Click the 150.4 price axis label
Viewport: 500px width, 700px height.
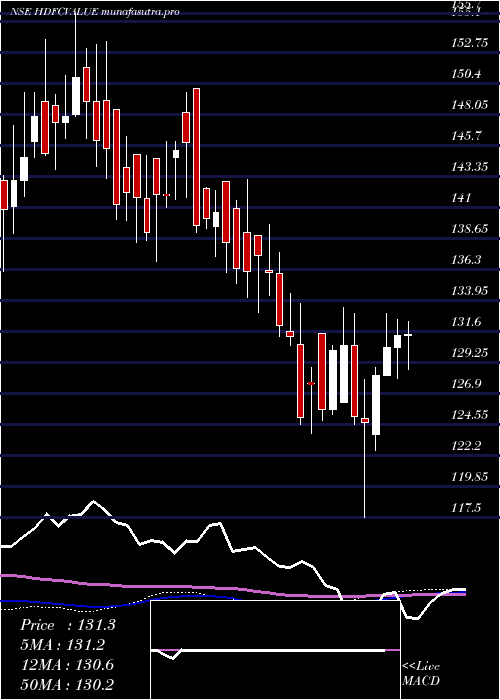pyautogui.click(x=467, y=74)
